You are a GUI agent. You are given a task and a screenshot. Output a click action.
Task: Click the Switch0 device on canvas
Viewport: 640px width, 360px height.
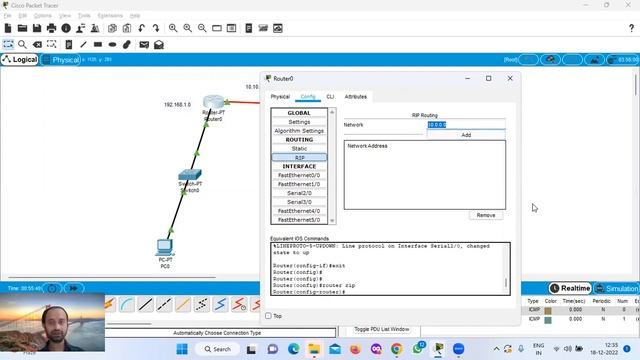(190, 175)
